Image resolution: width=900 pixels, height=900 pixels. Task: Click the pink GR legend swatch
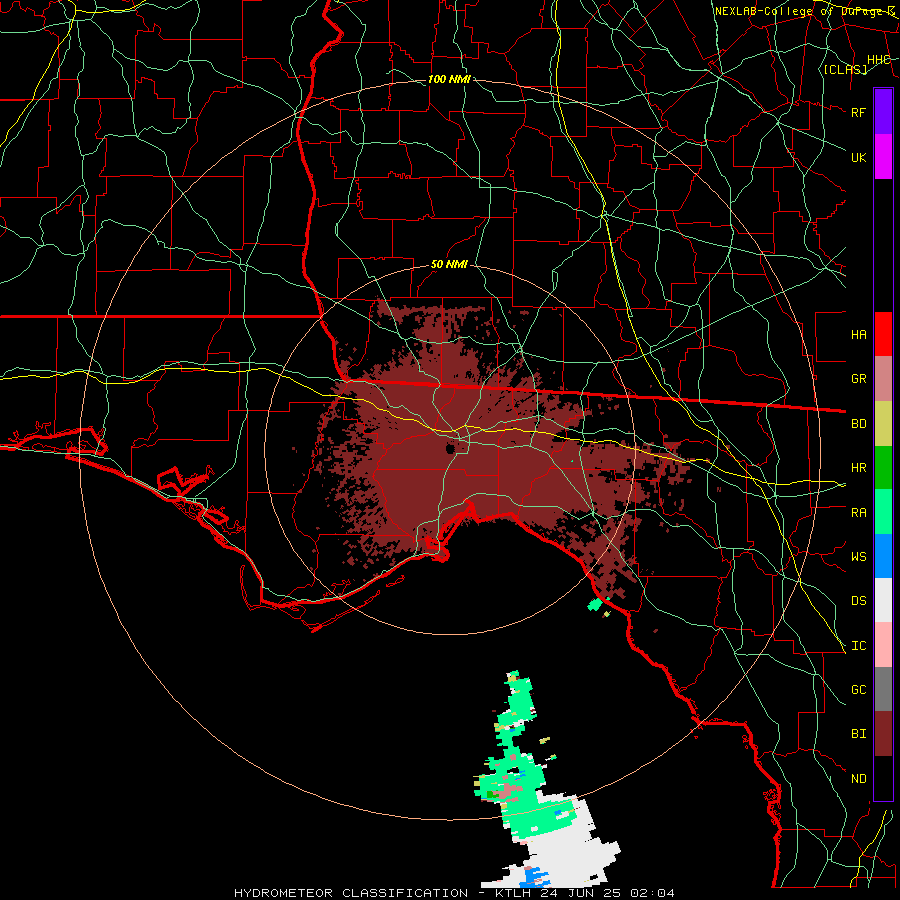[x=883, y=379]
